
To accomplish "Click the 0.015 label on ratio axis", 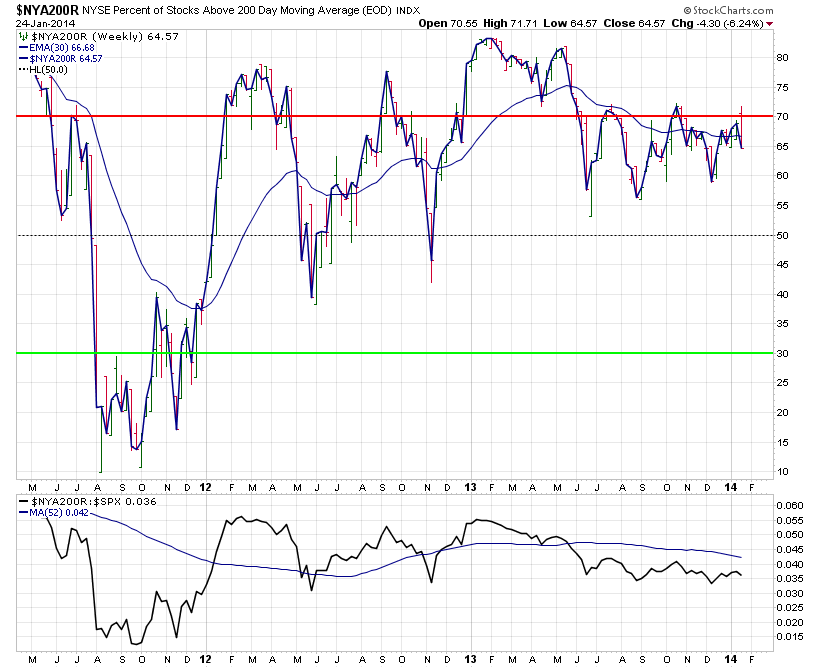I will point(790,637).
